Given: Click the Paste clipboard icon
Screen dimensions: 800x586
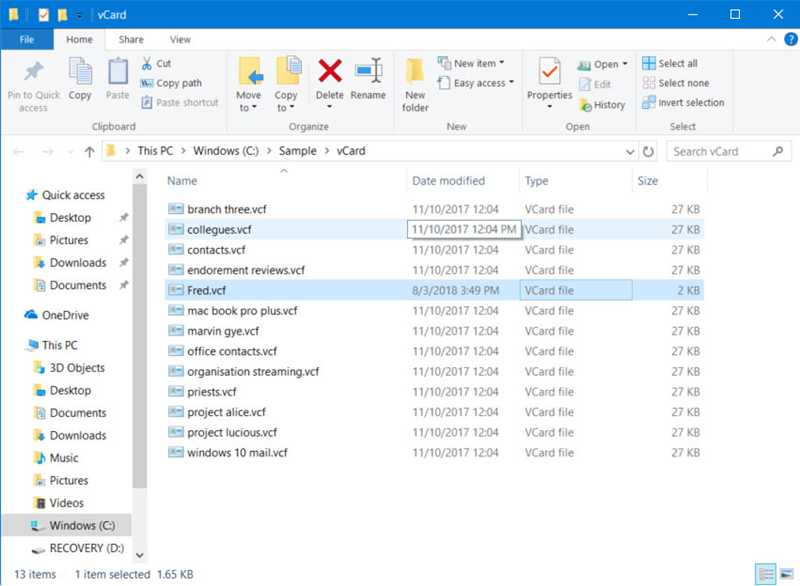Looking at the screenshot, I should pos(118,71).
